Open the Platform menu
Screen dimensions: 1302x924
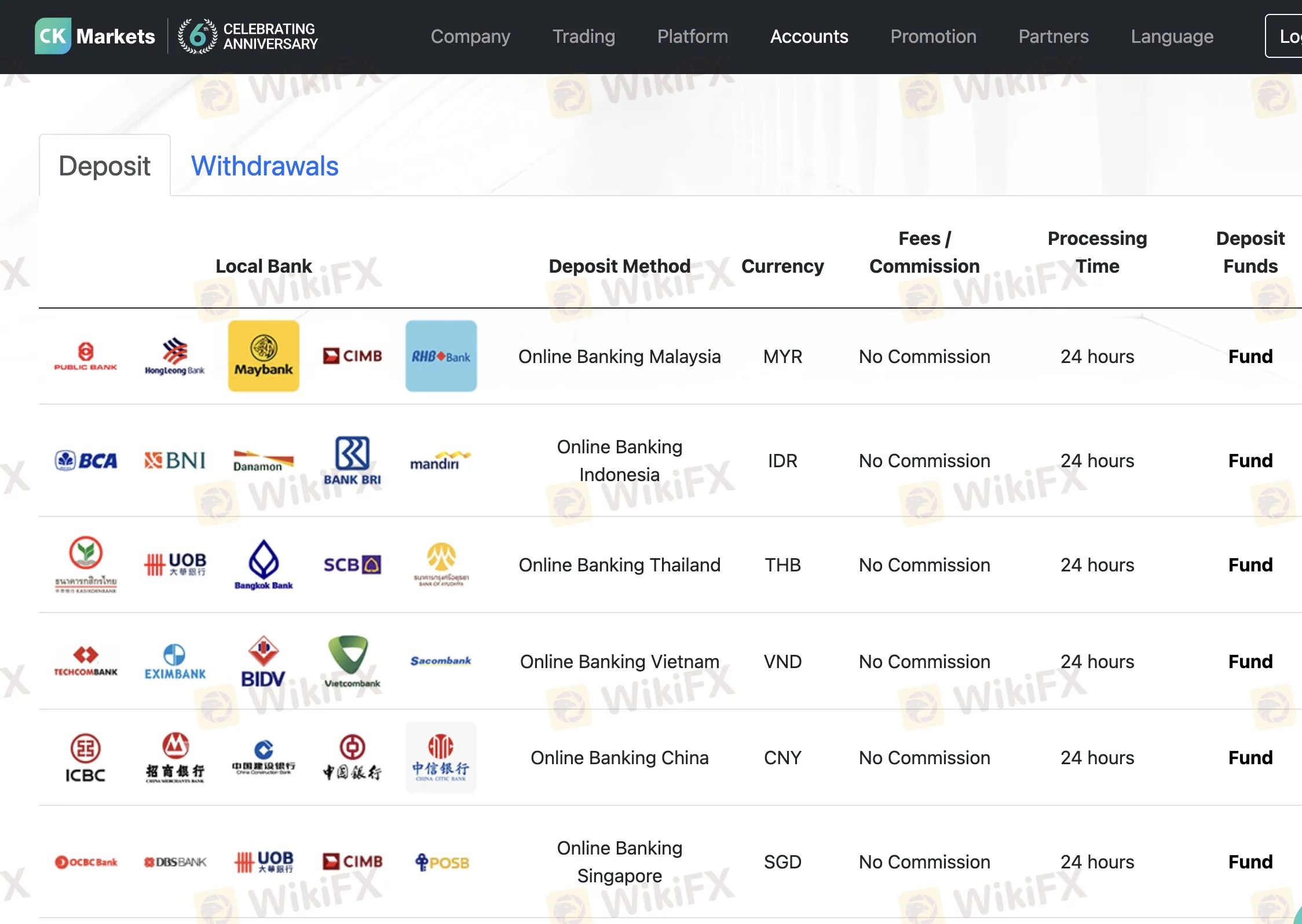tap(693, 36)
